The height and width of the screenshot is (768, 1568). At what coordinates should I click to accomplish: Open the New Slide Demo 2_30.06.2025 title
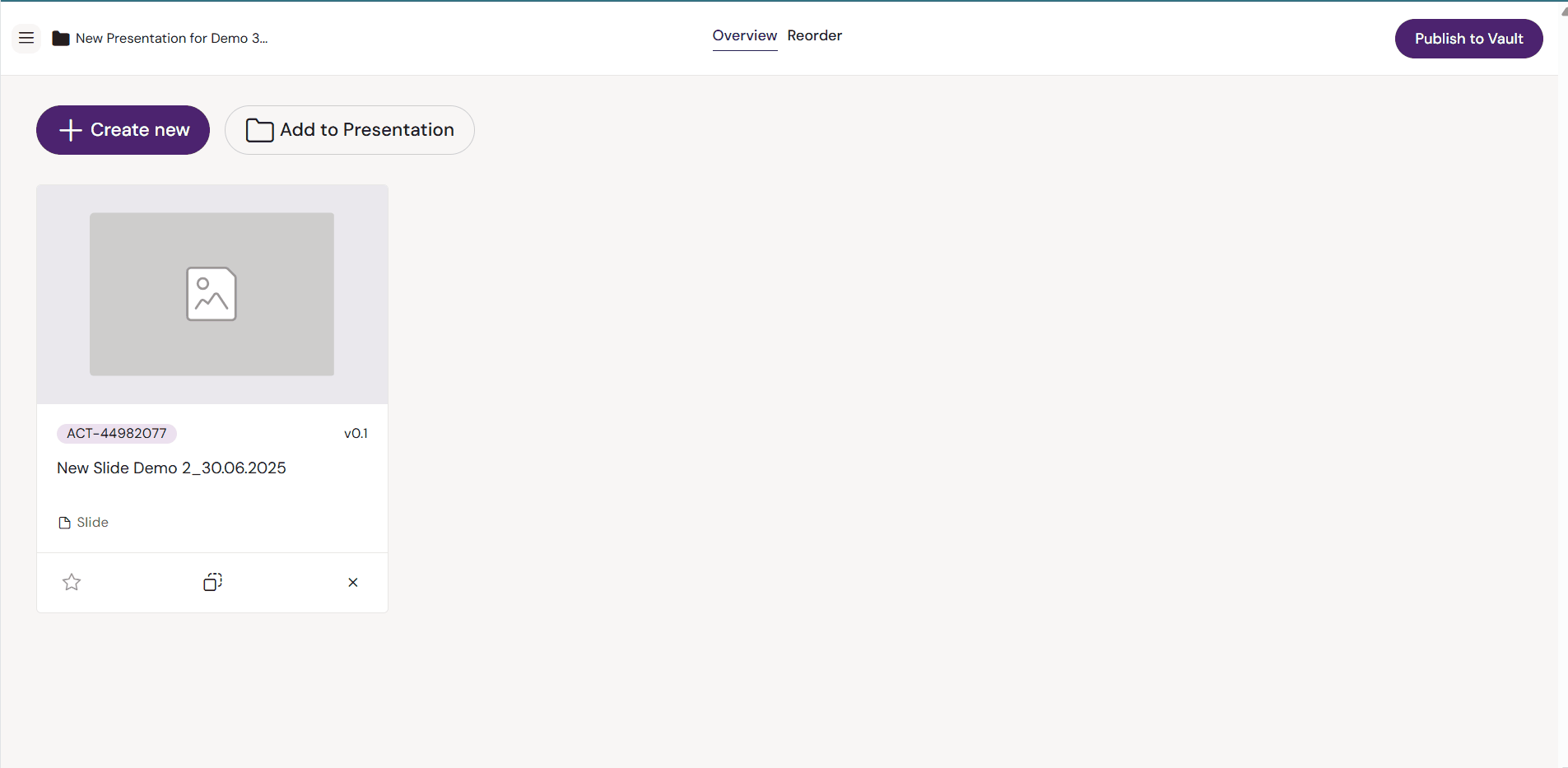[x=171, y=468]
